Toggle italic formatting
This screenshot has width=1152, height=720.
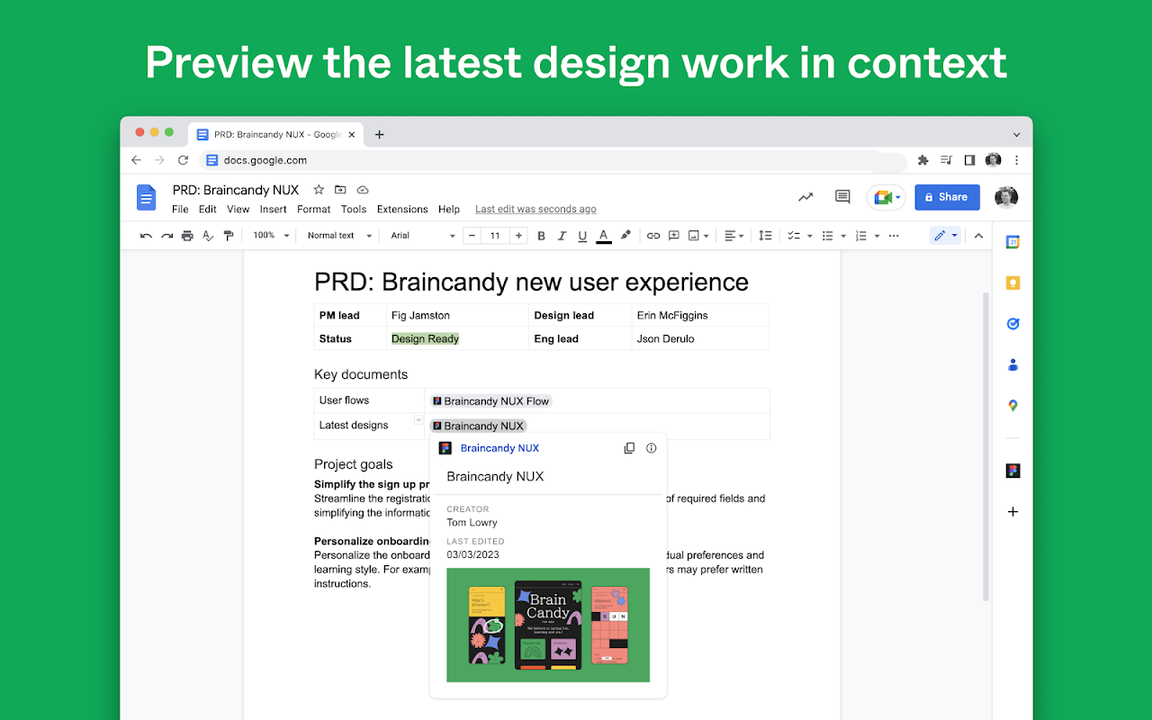[x=562, y=236]
